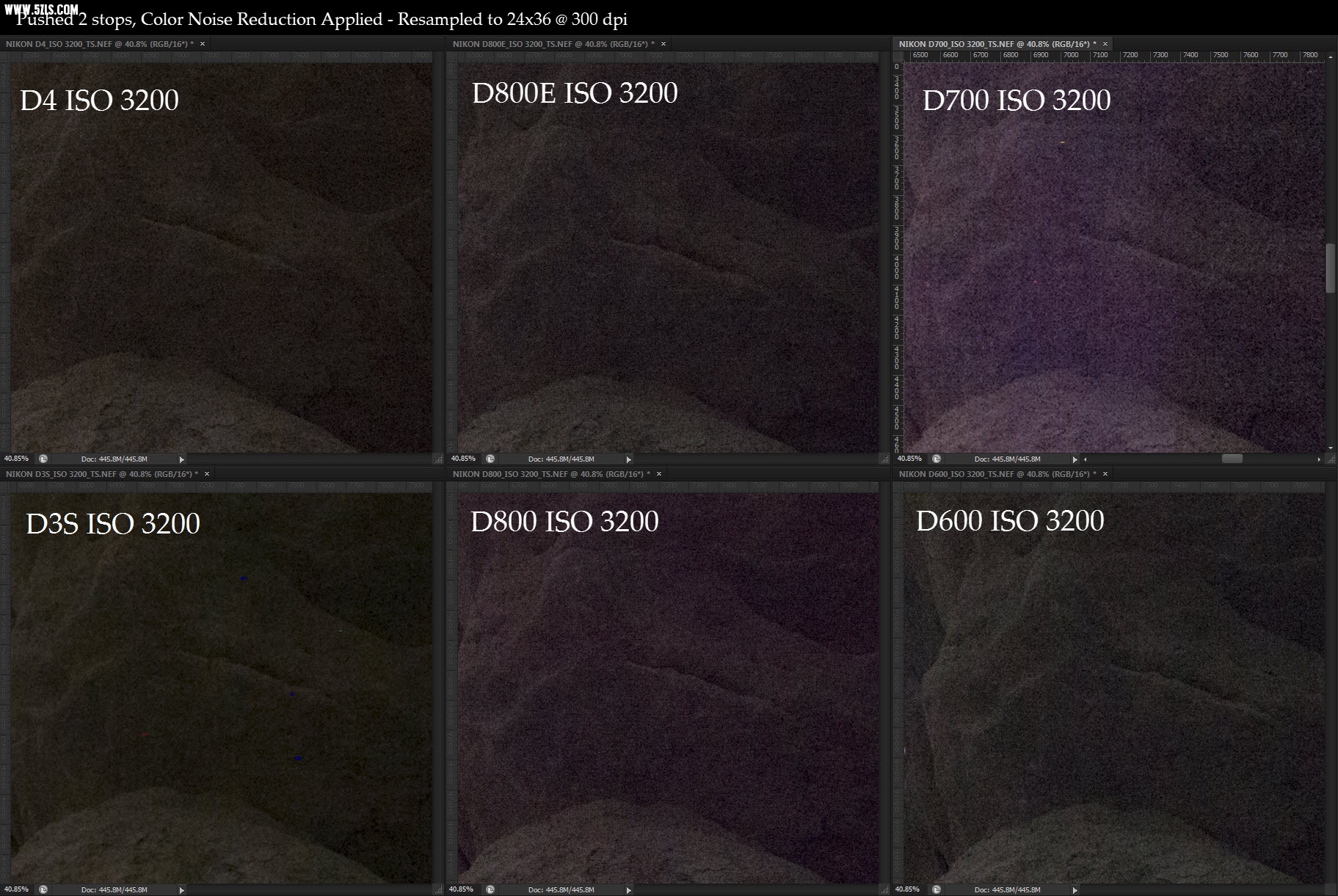
Task: Click Doc: 445.8M/445.8M info in D700 window
Action: tap(1007, 459)
